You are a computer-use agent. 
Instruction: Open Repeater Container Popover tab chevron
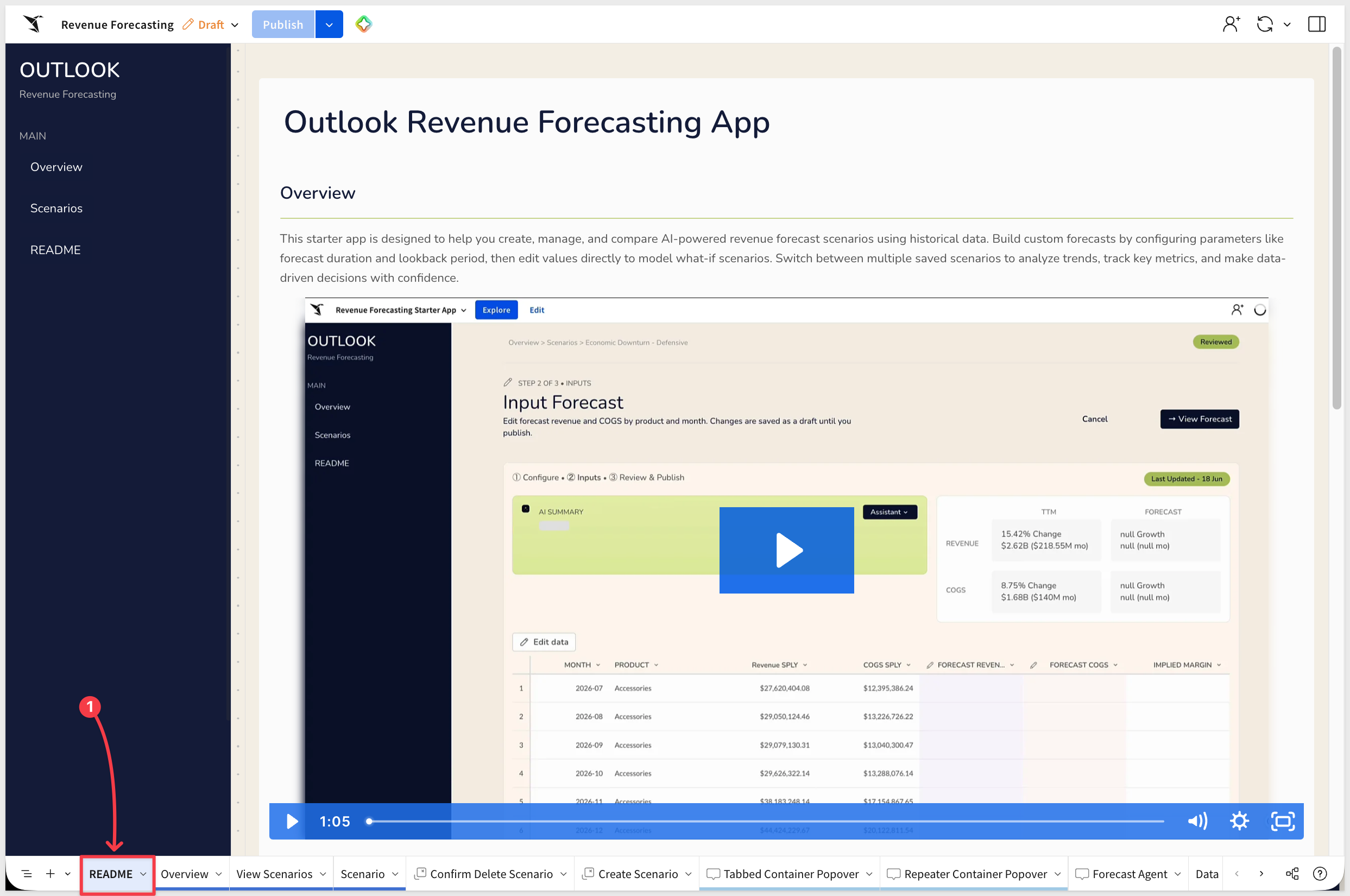(x=1057, y=874)
